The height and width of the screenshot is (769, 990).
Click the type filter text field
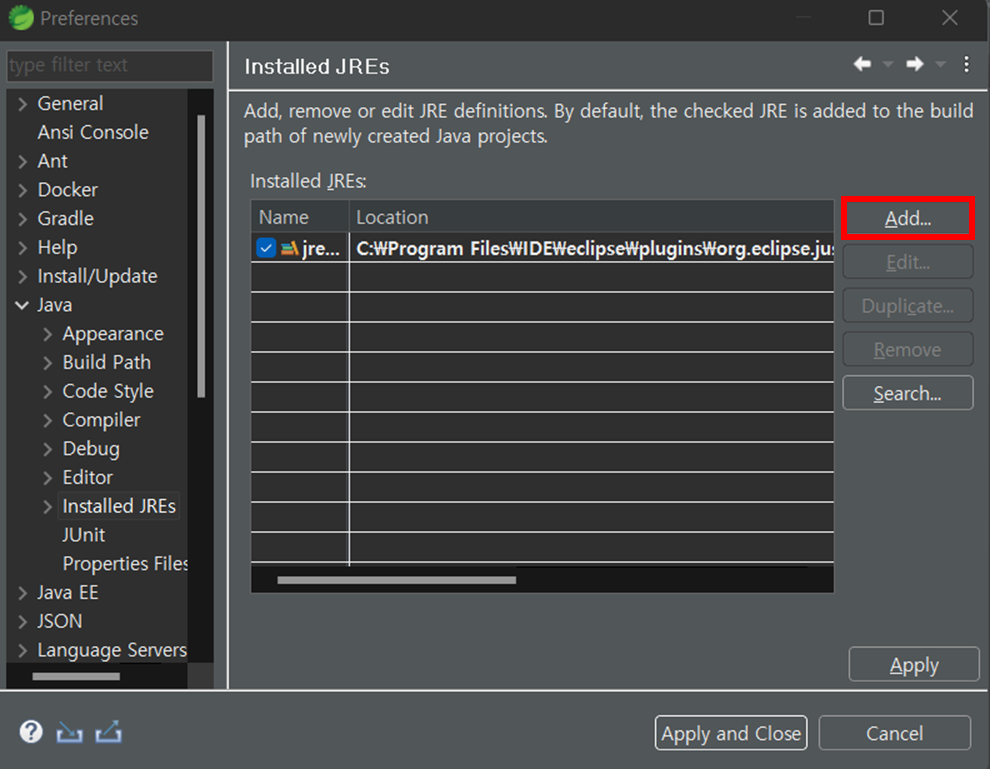(x=110, y=65)
